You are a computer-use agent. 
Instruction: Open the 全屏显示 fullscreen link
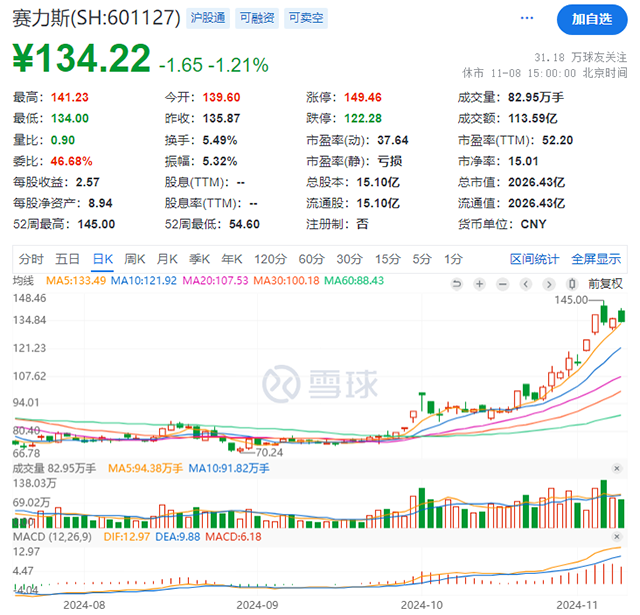coord(596,259)
